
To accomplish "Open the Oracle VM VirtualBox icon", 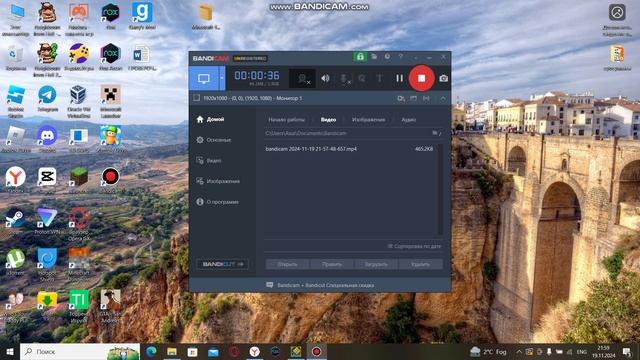I will 78,100.
